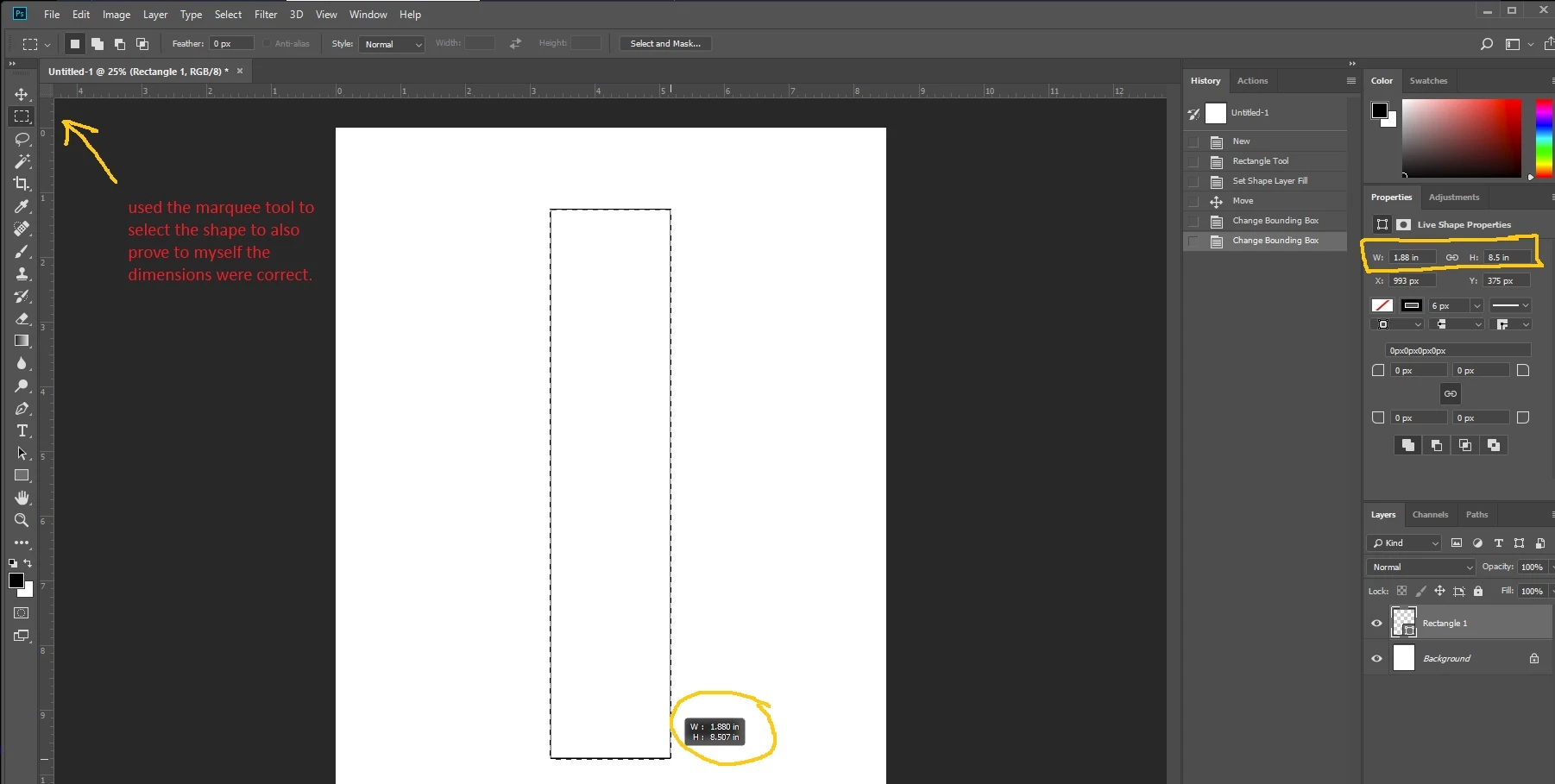Image resolution: width=1555 pixels, height=784 pixels.
Task: Click the hue spectrum slider
Action: [1544, 138]
